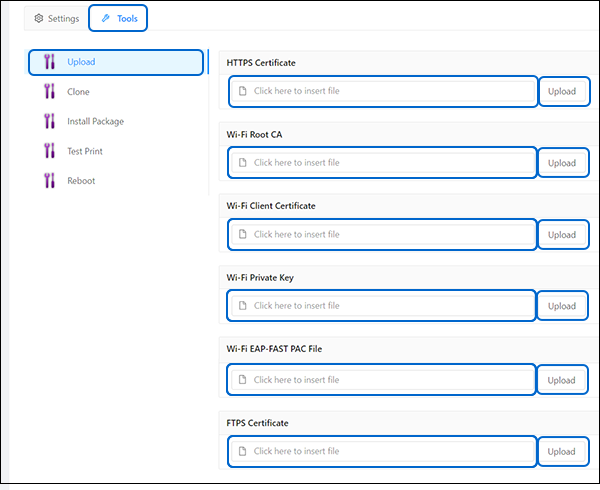Upload the FTPS Certificate file

(563, 452)
